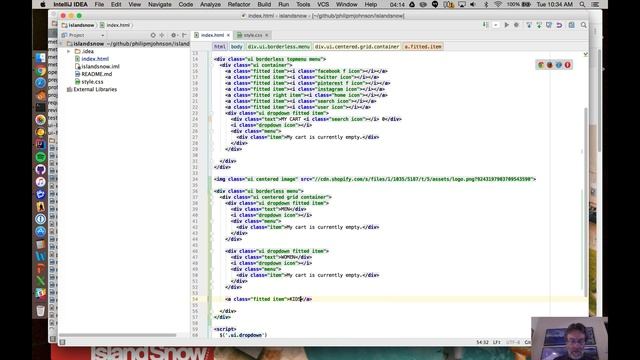Click the html breadcrumb
This screenshot has height=360, width=640.
click(x=220, y=47)
